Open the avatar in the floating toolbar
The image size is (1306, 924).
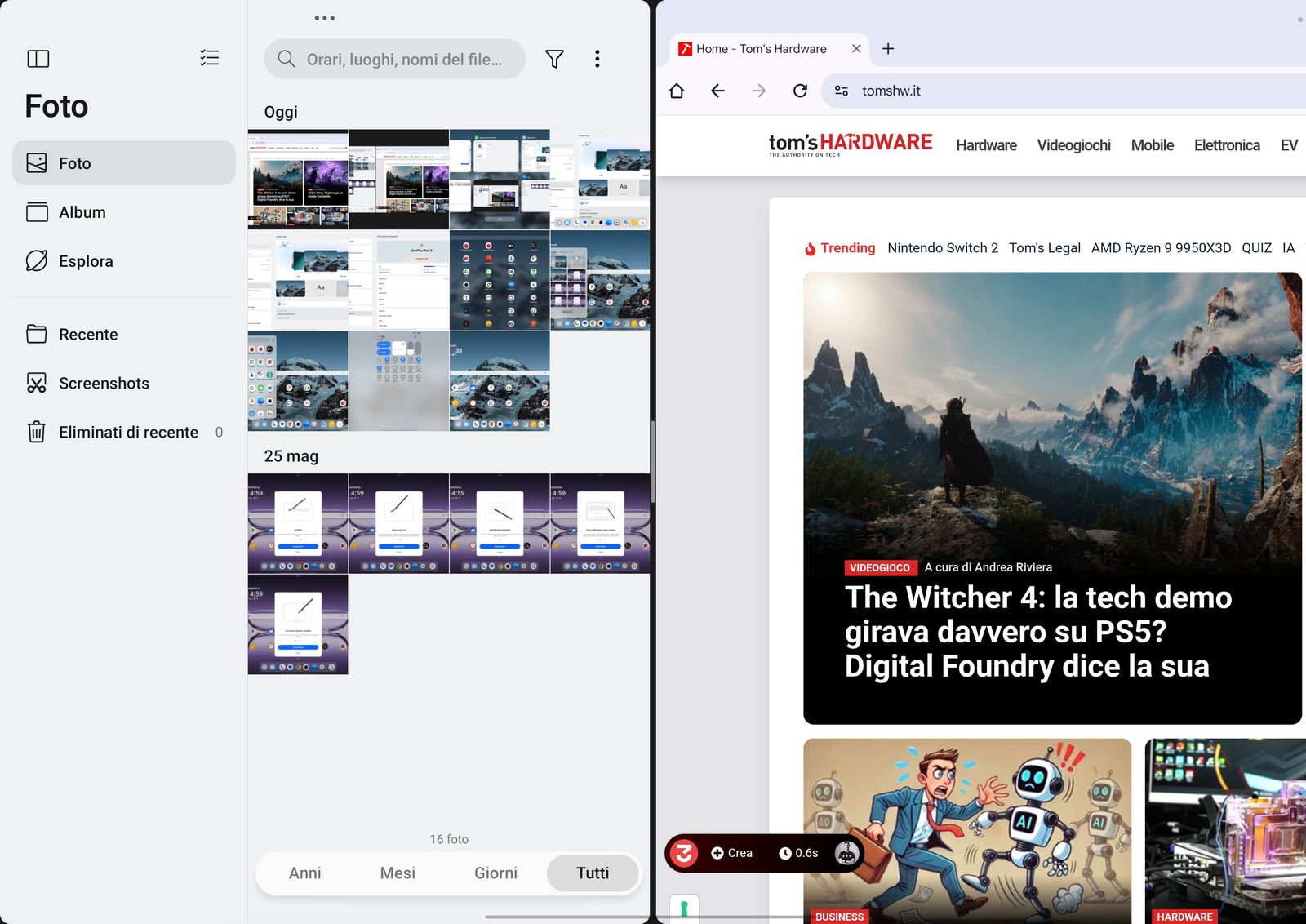pyautogui.click(x=847, y=853)
